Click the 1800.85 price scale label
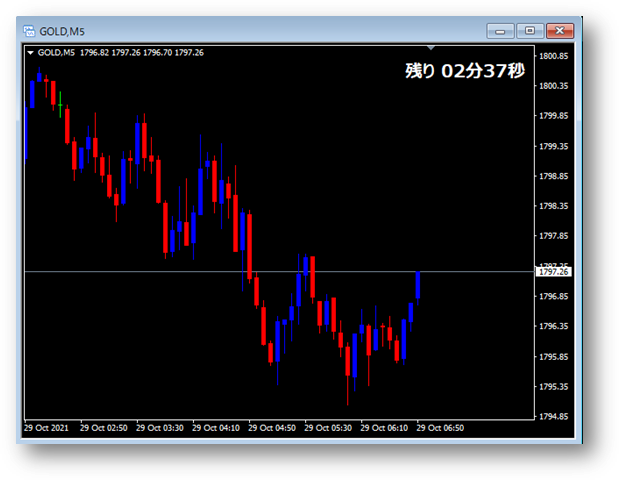 (553, 56)
